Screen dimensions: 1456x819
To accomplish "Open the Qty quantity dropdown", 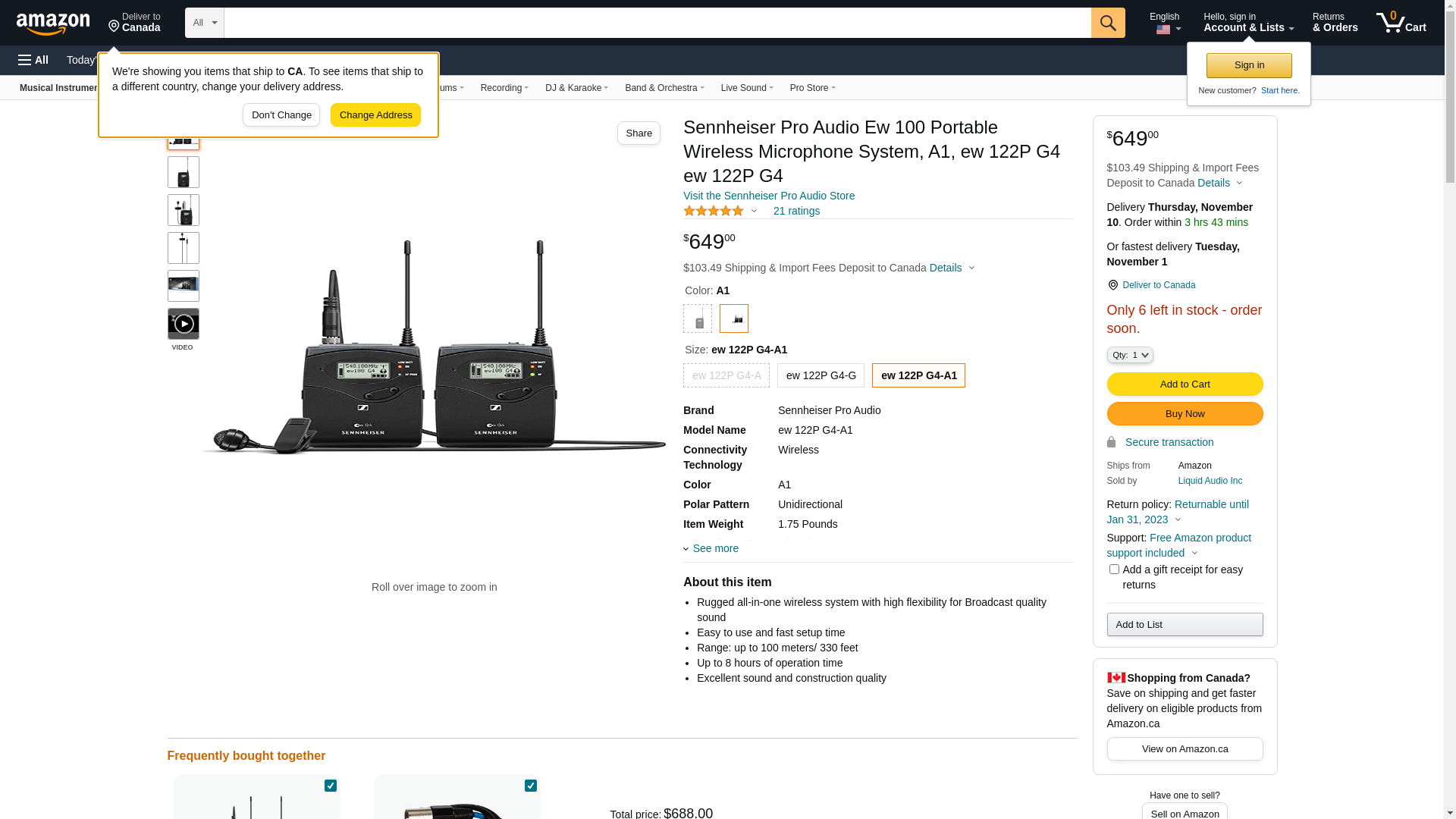I will (1130, 355).
